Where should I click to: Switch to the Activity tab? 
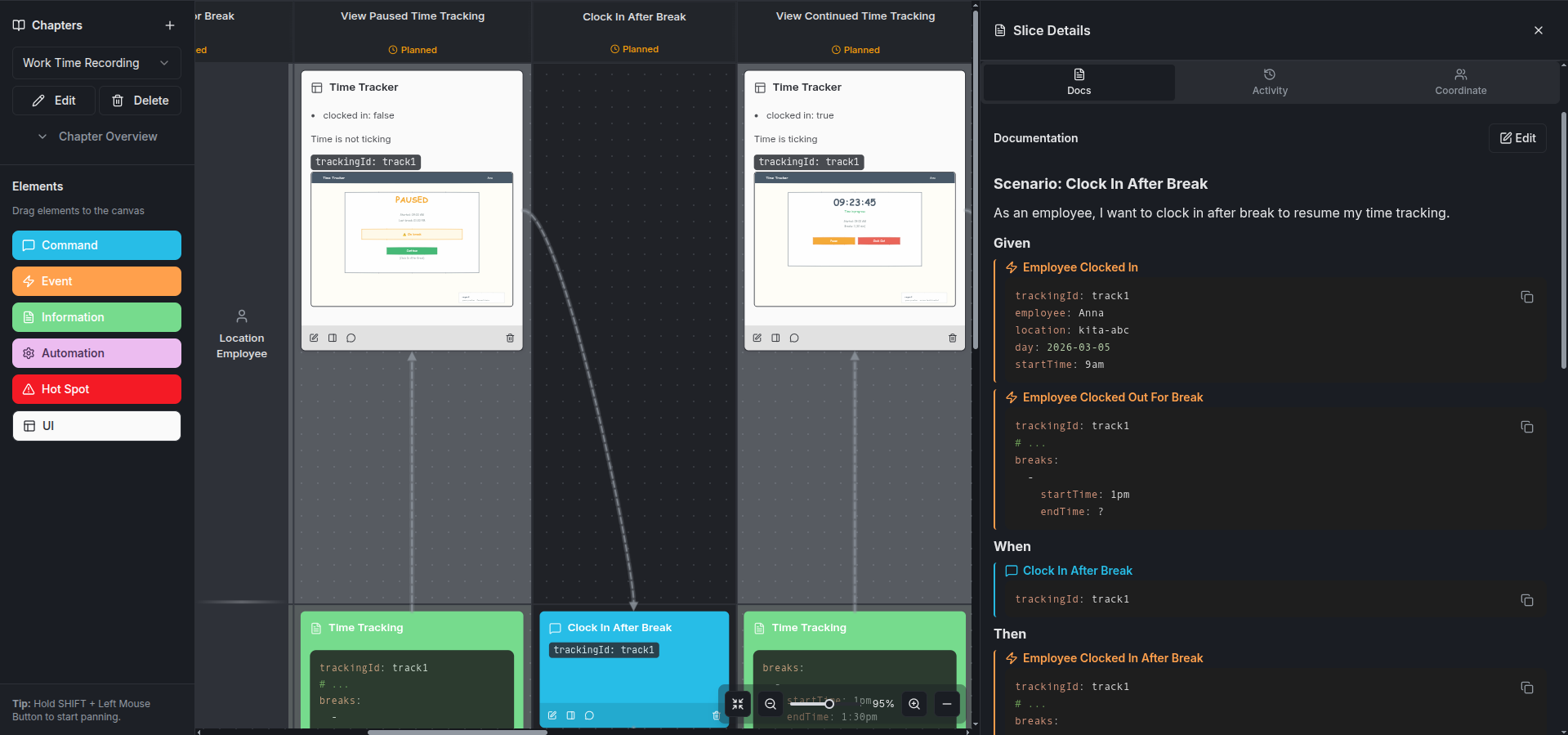point(1269,82)
